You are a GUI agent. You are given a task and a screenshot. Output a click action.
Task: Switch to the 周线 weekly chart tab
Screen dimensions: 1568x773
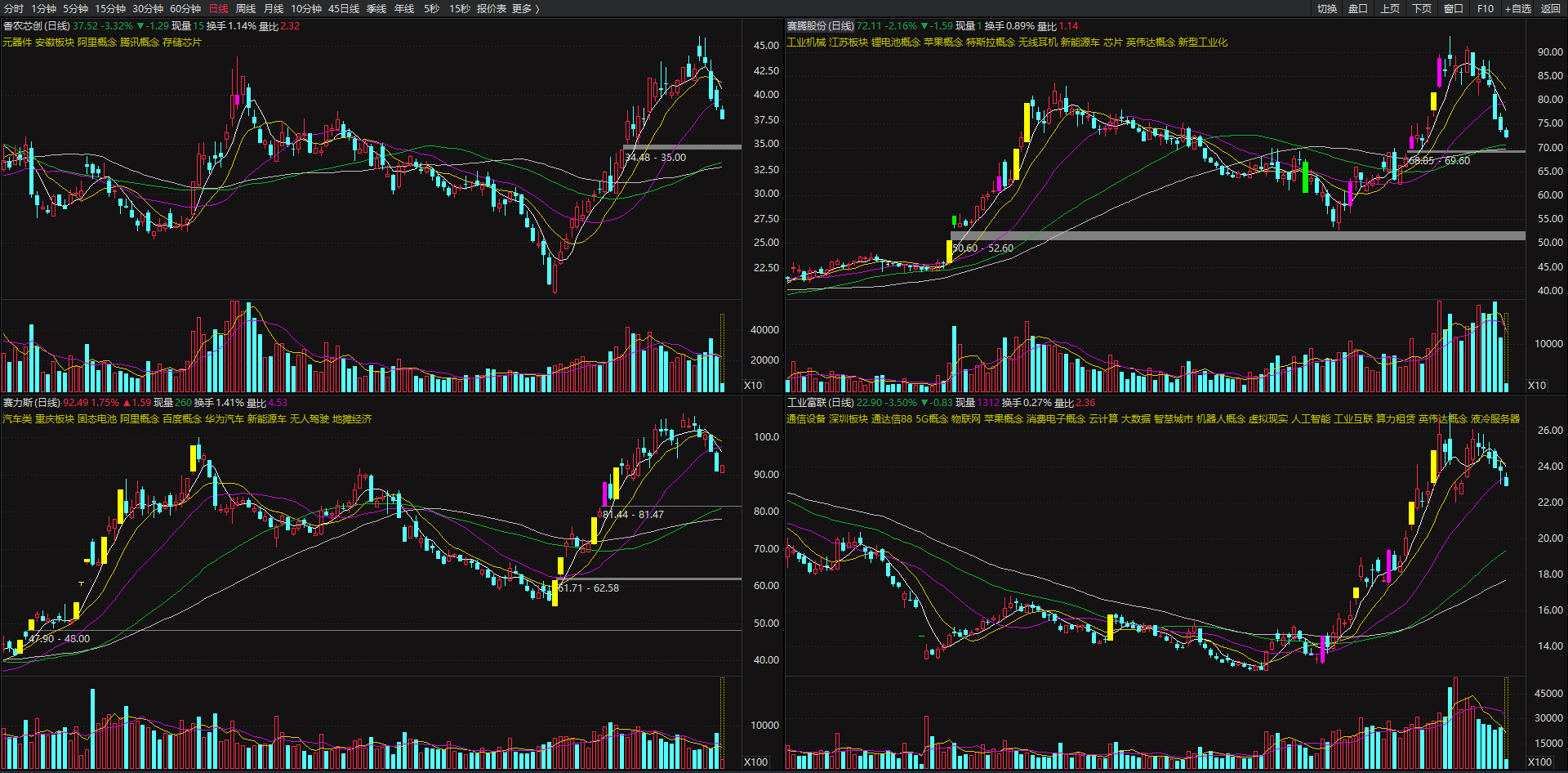point(245,8)
